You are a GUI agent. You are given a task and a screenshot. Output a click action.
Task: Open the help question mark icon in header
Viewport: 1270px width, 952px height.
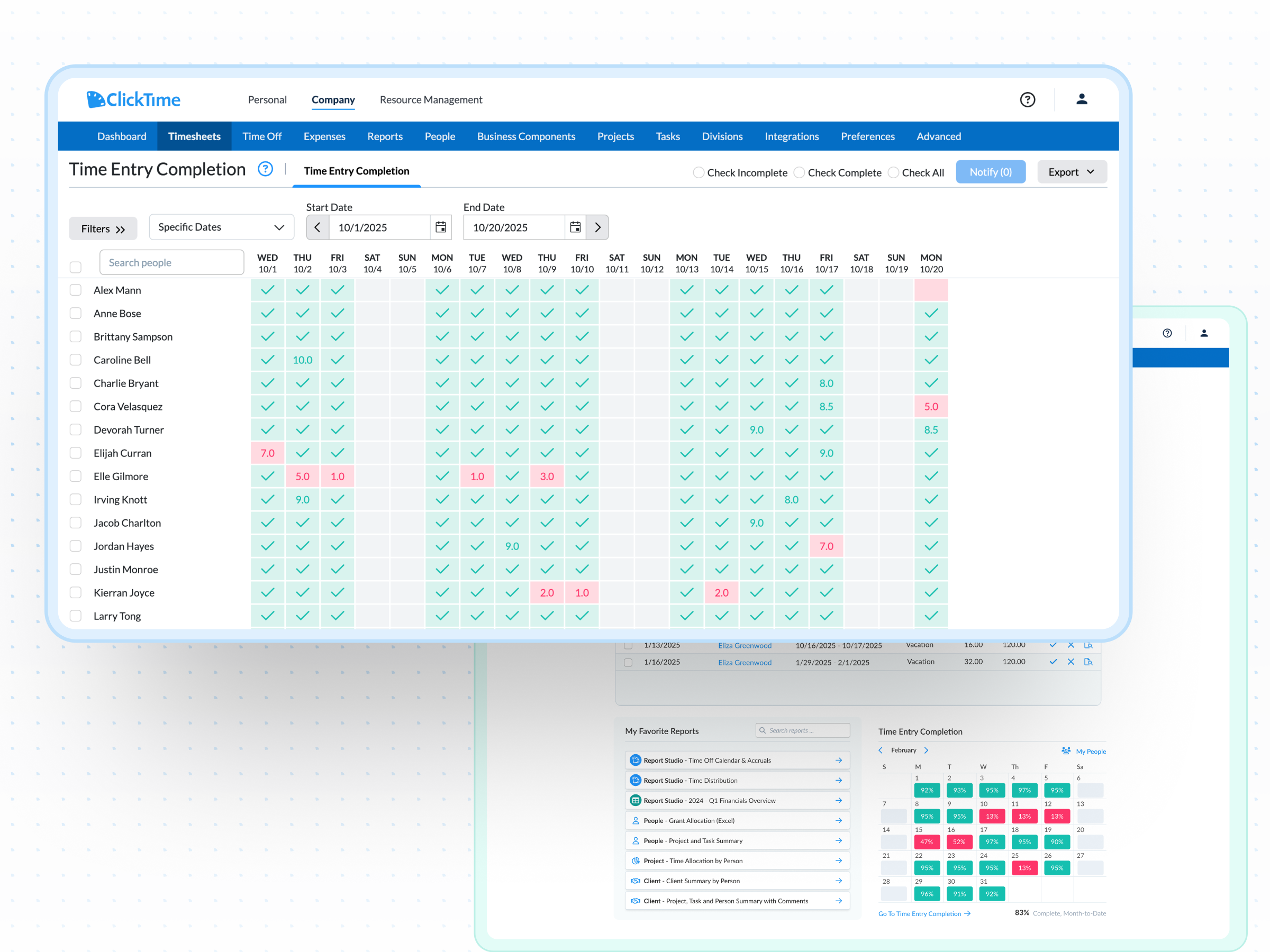(1027, 100)
